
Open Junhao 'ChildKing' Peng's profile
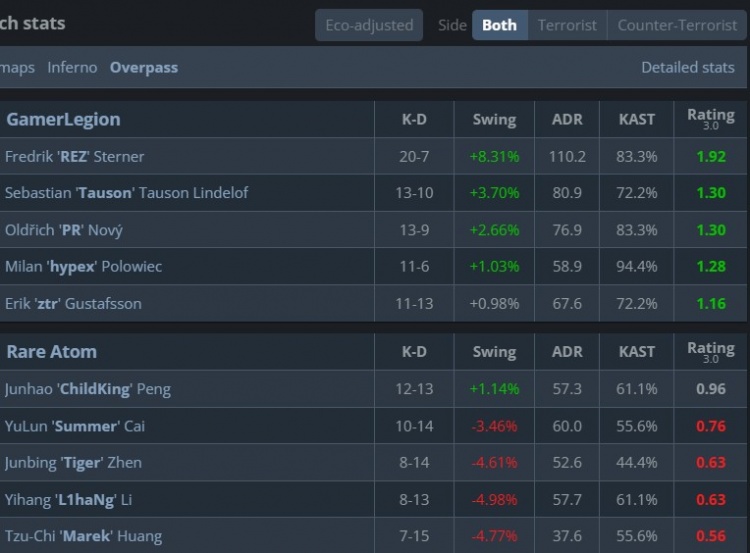pos(88,389)
